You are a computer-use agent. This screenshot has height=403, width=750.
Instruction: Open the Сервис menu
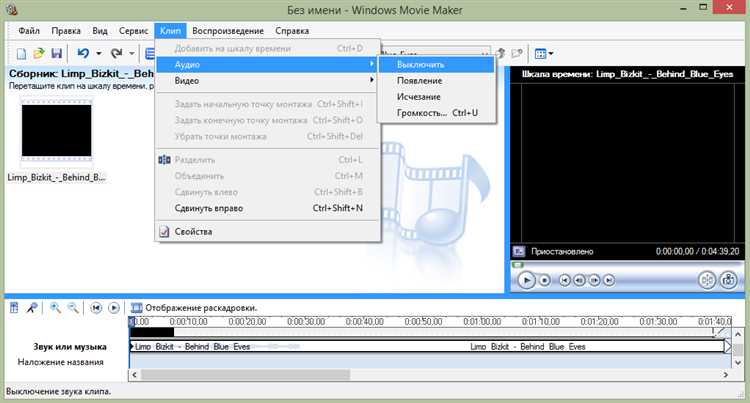pos(133,31)
